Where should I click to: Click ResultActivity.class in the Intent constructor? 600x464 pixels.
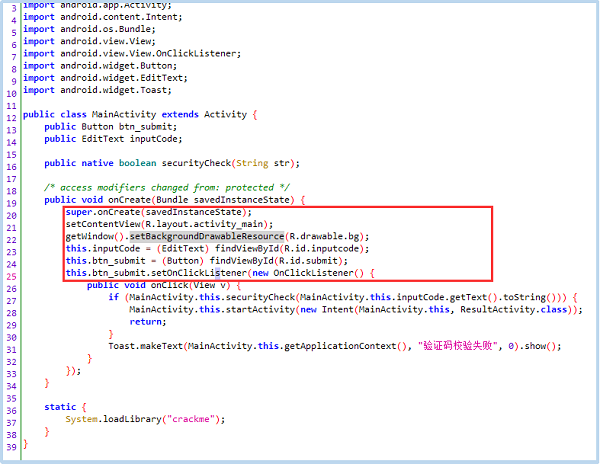(x=514, y=309)
